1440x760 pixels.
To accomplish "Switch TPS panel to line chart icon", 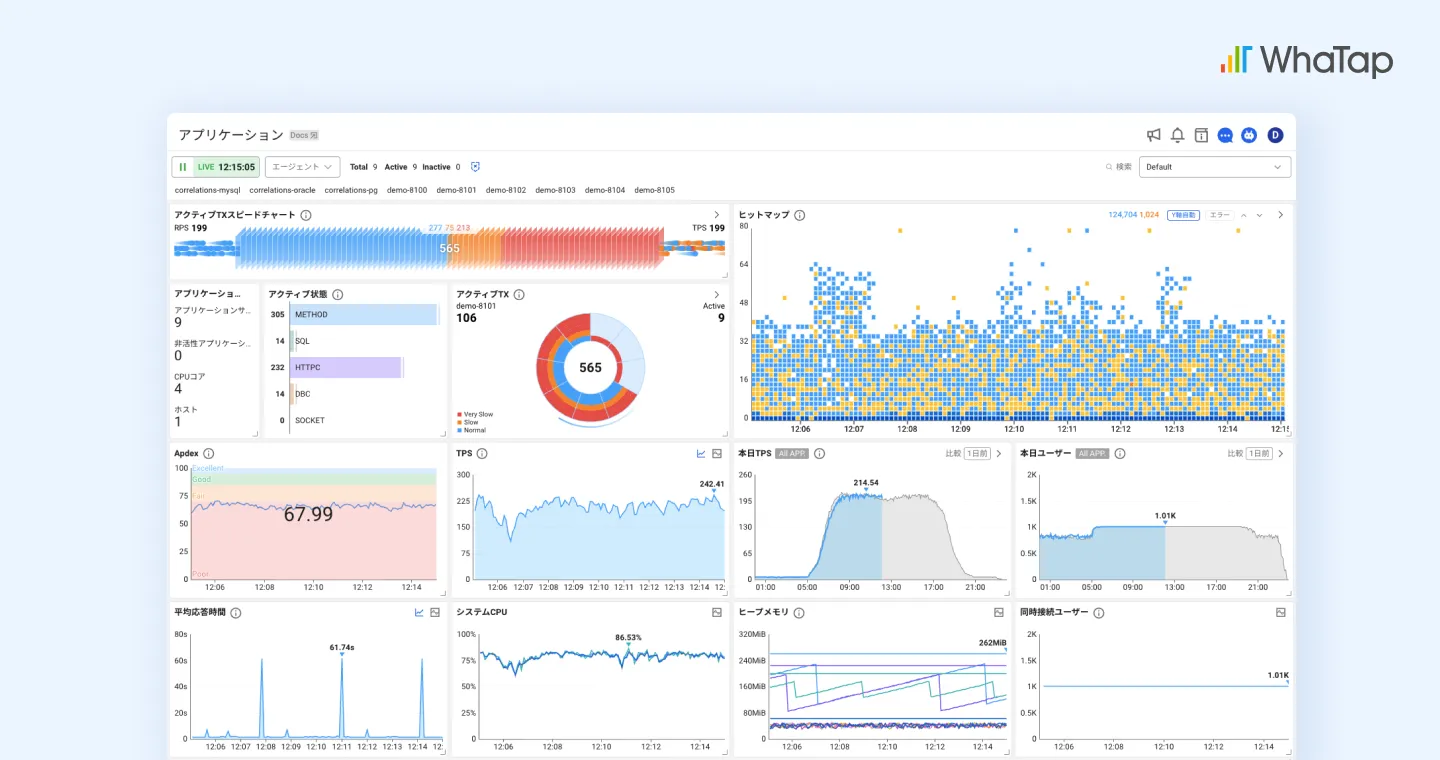I will pyautogui.click(x=701, y=454).
